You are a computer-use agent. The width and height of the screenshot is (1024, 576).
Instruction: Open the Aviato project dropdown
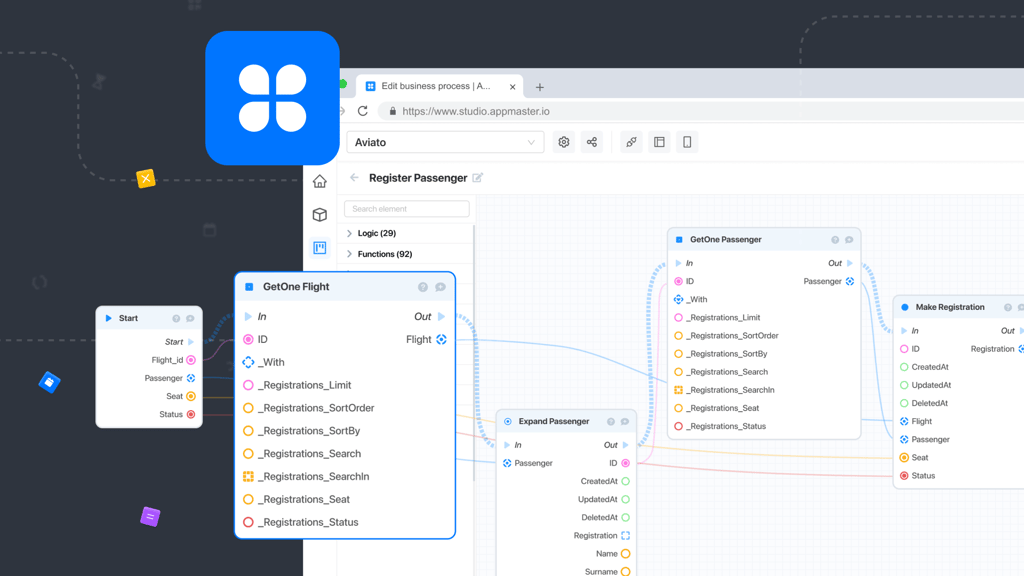tap(445, 142)
